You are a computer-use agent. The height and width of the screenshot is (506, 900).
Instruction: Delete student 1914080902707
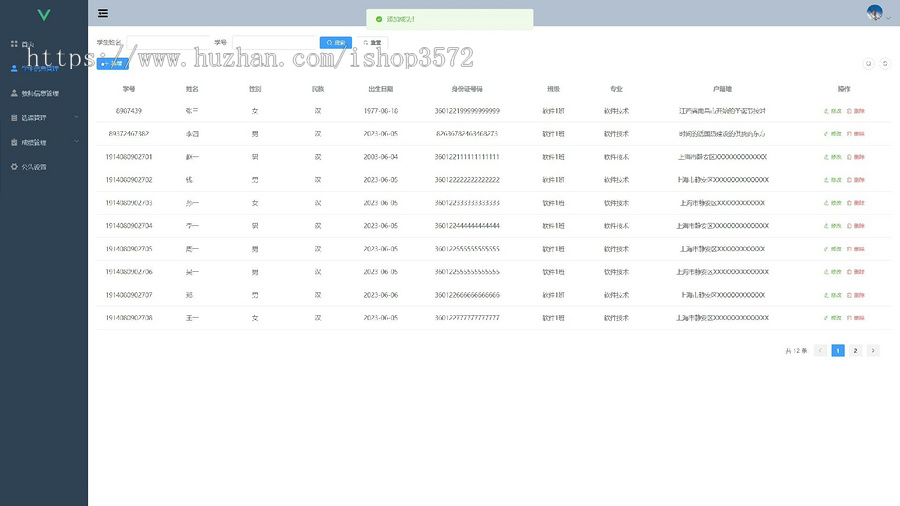coord(856,295)
